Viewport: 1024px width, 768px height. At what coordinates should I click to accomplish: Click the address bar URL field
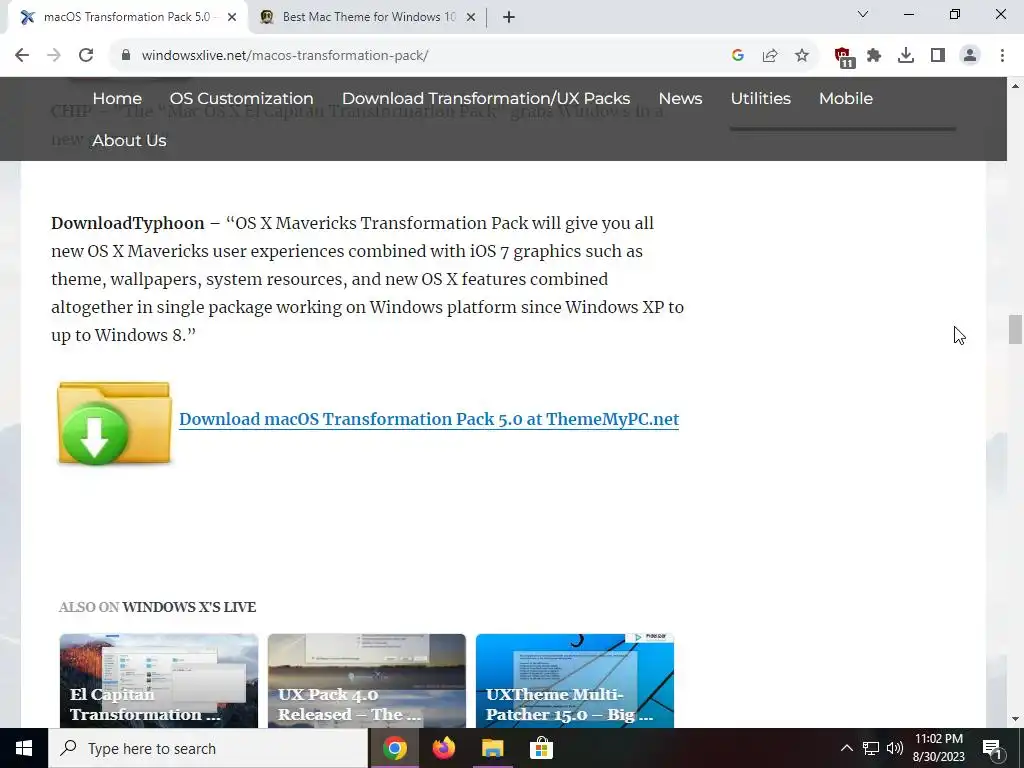point(418,56)
